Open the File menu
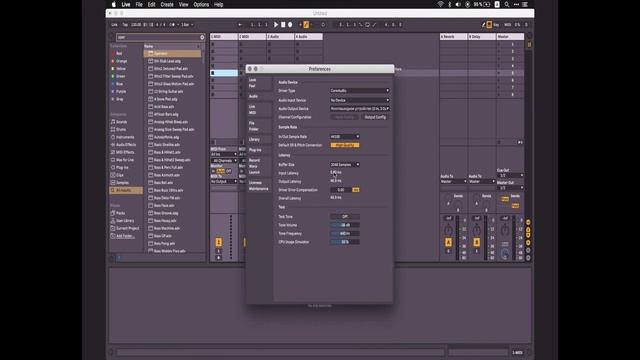640x360 pixels. click(139, 4)
